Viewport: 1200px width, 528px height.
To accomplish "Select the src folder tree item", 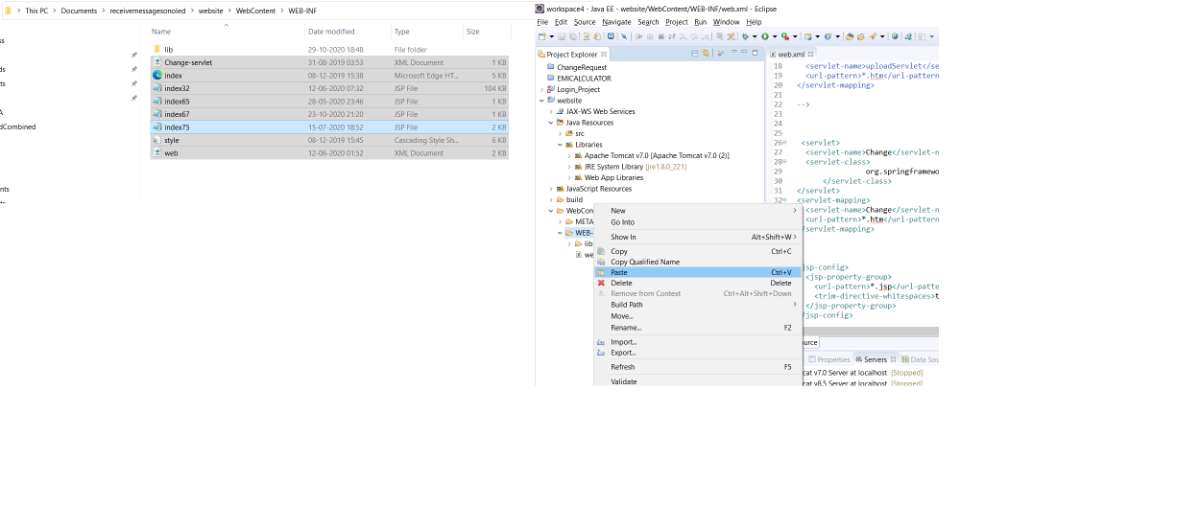I will click(x=579, y=133).
